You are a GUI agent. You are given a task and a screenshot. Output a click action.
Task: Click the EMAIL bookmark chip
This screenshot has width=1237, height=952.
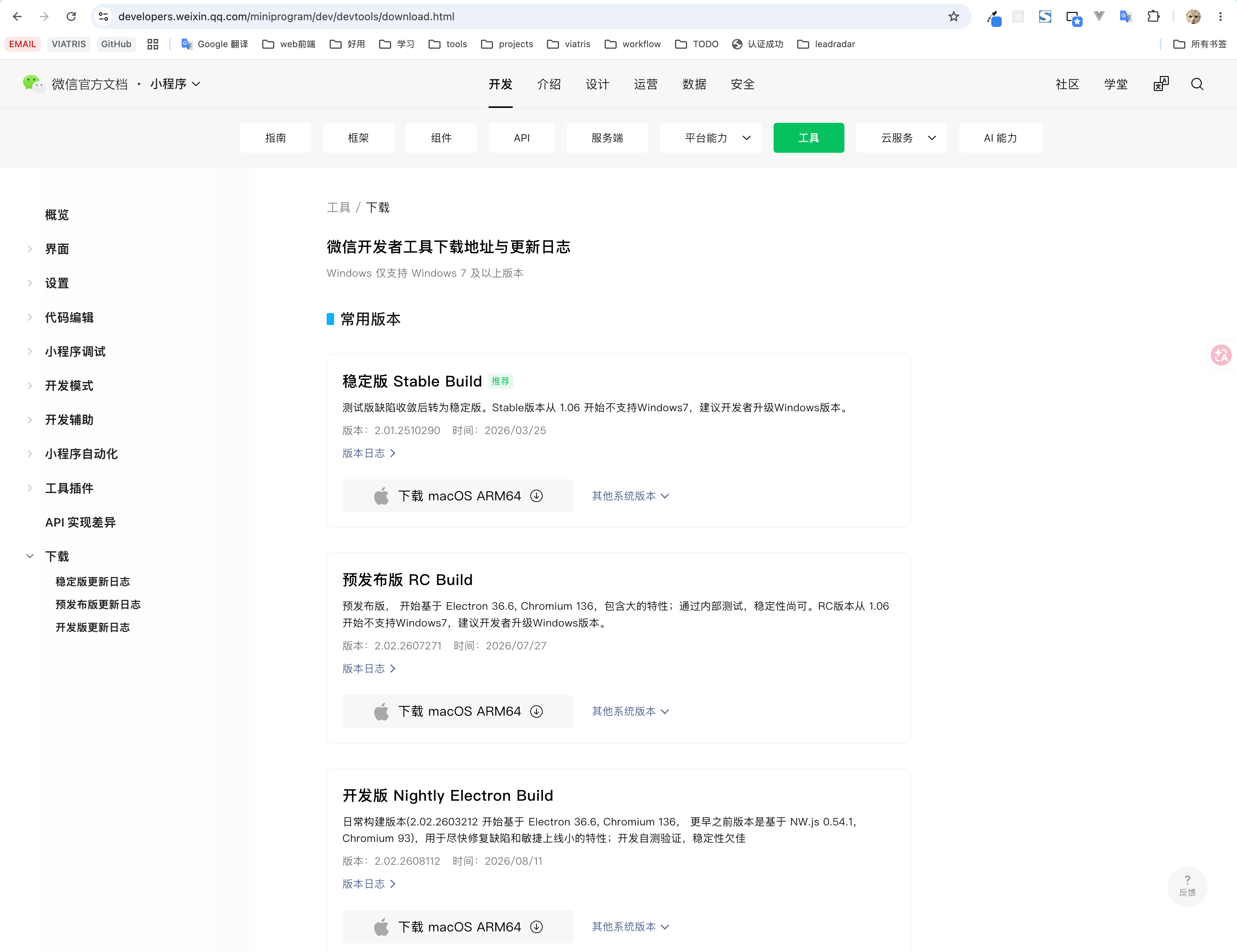pos(22,44)
